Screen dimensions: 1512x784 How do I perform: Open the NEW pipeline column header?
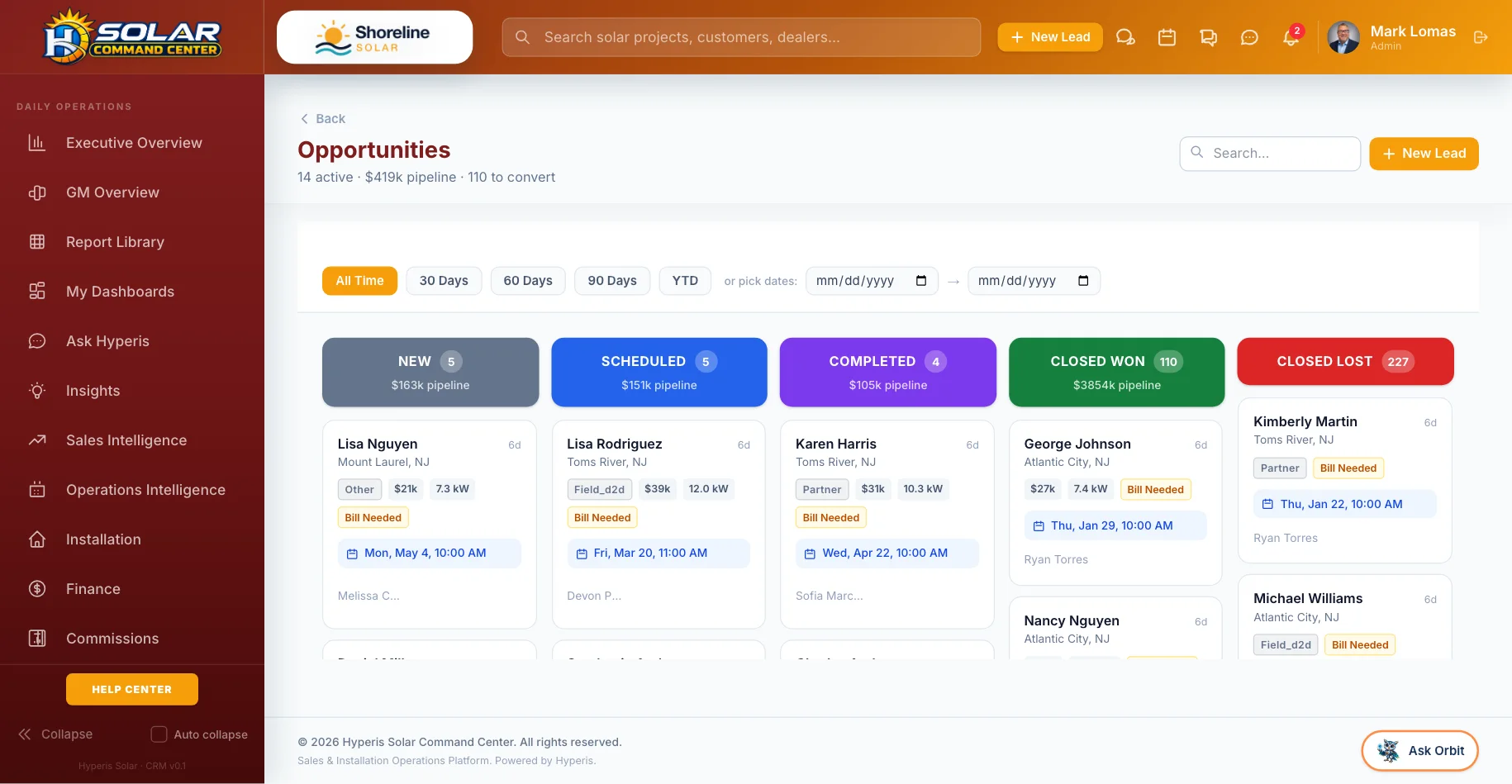[430, 372]
